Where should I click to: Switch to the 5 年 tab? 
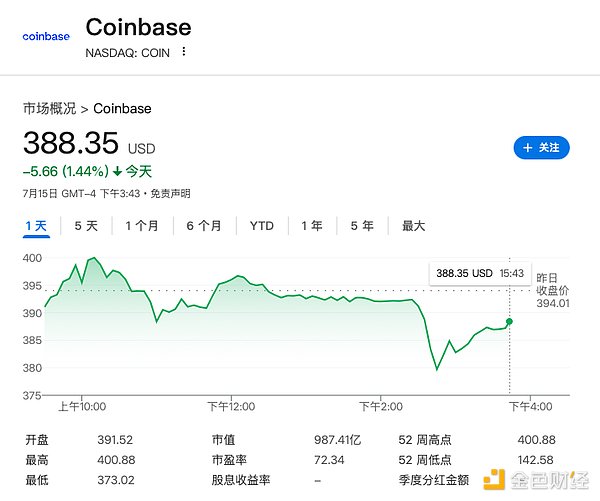362,226
